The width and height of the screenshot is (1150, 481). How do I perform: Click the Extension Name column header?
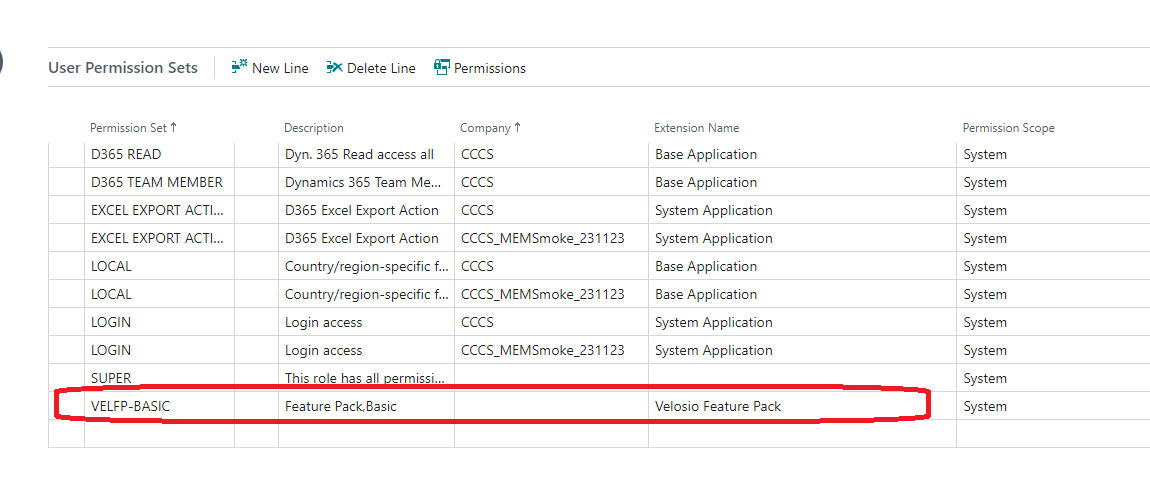coord(697,128)
